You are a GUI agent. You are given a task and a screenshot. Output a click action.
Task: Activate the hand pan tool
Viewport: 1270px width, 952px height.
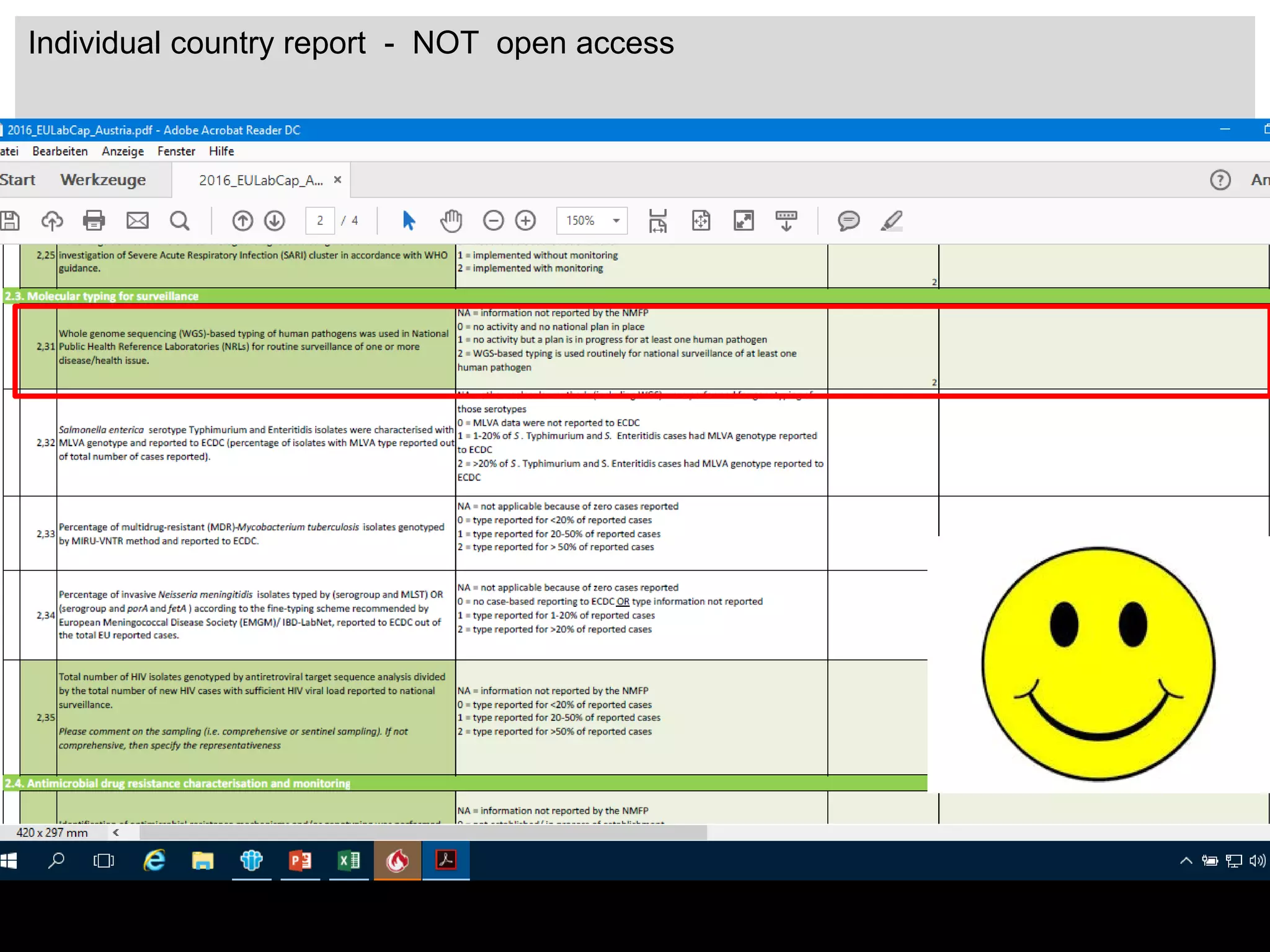tap(451, 221)
